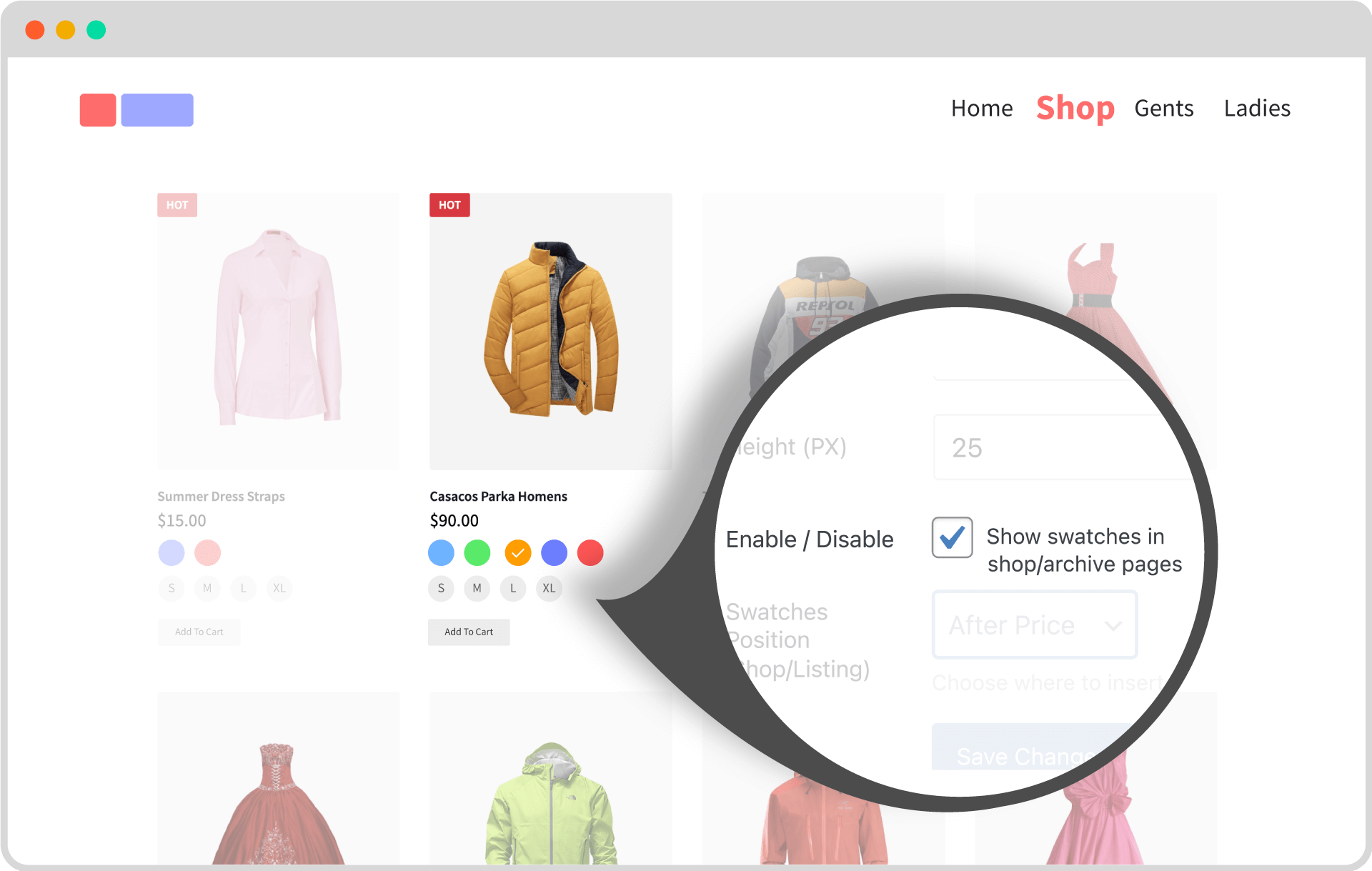Click Add To Cart for Casacos Parka Homens
This screenshot has width=1372, height=871.
click(x=469, y=631)
